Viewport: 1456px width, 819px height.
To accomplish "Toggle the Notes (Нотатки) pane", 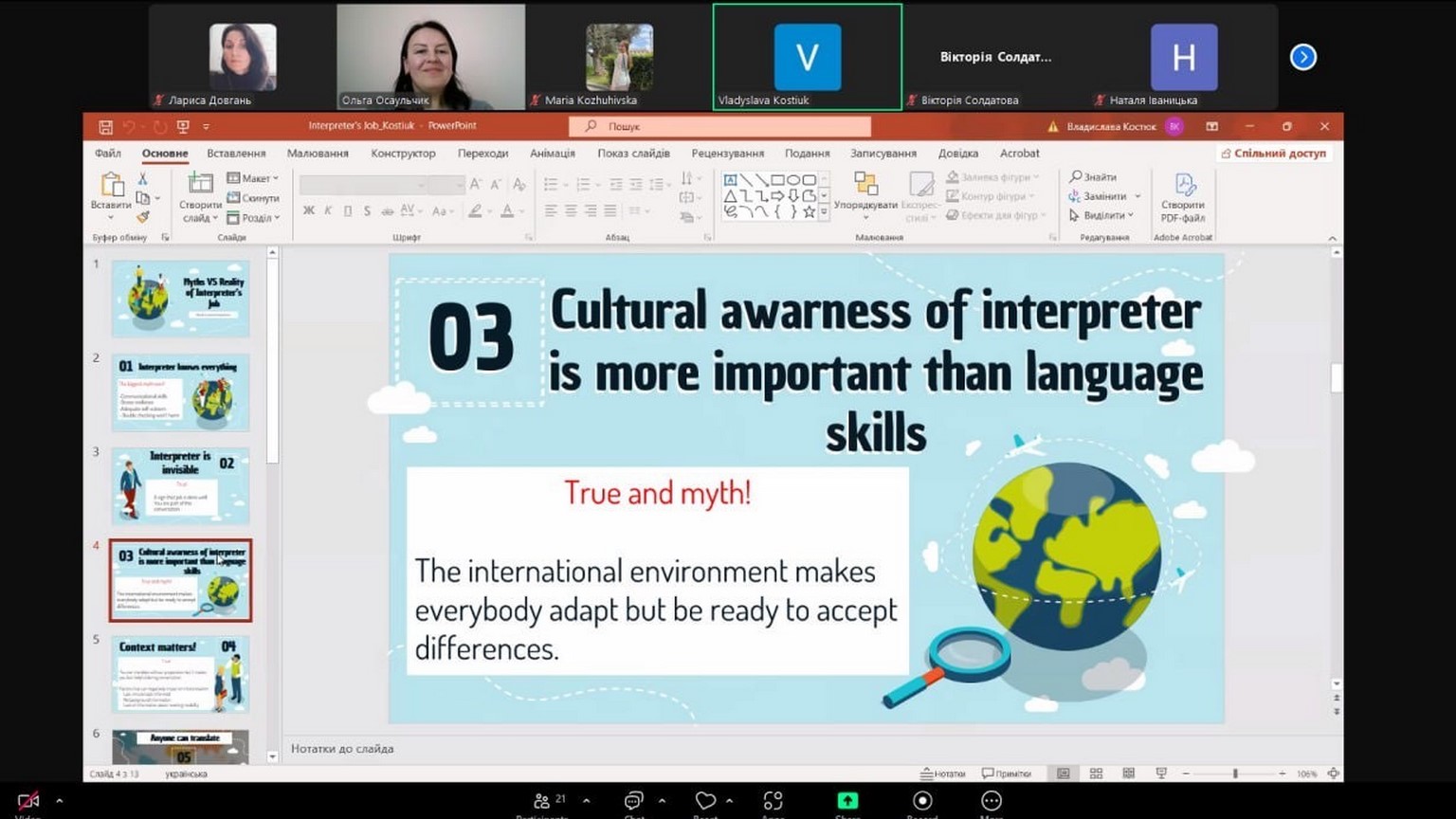I will (x=943, y=773).
